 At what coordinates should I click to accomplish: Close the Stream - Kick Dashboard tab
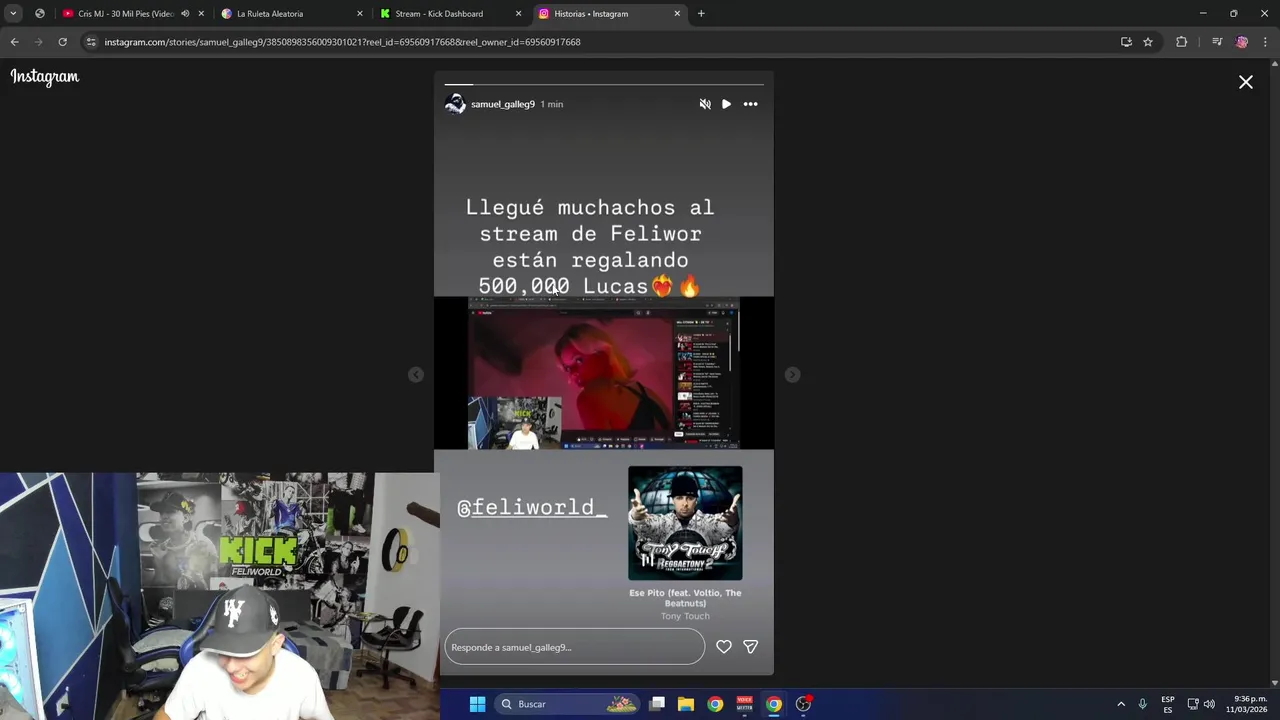click(518, 14)
